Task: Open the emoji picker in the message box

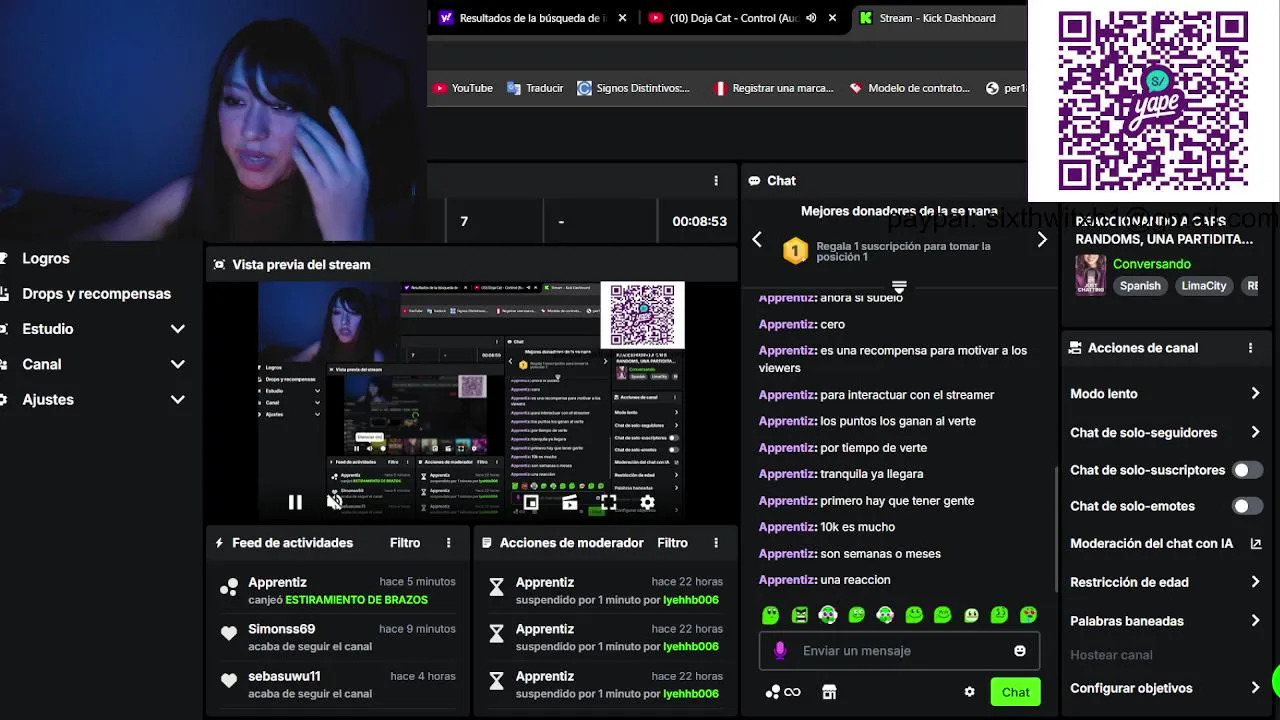Action: point(1020,651)
